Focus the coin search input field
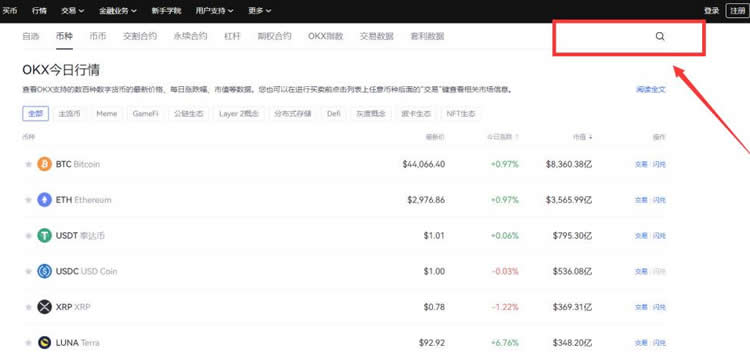 pyautogui.click(x=629, y=37)
